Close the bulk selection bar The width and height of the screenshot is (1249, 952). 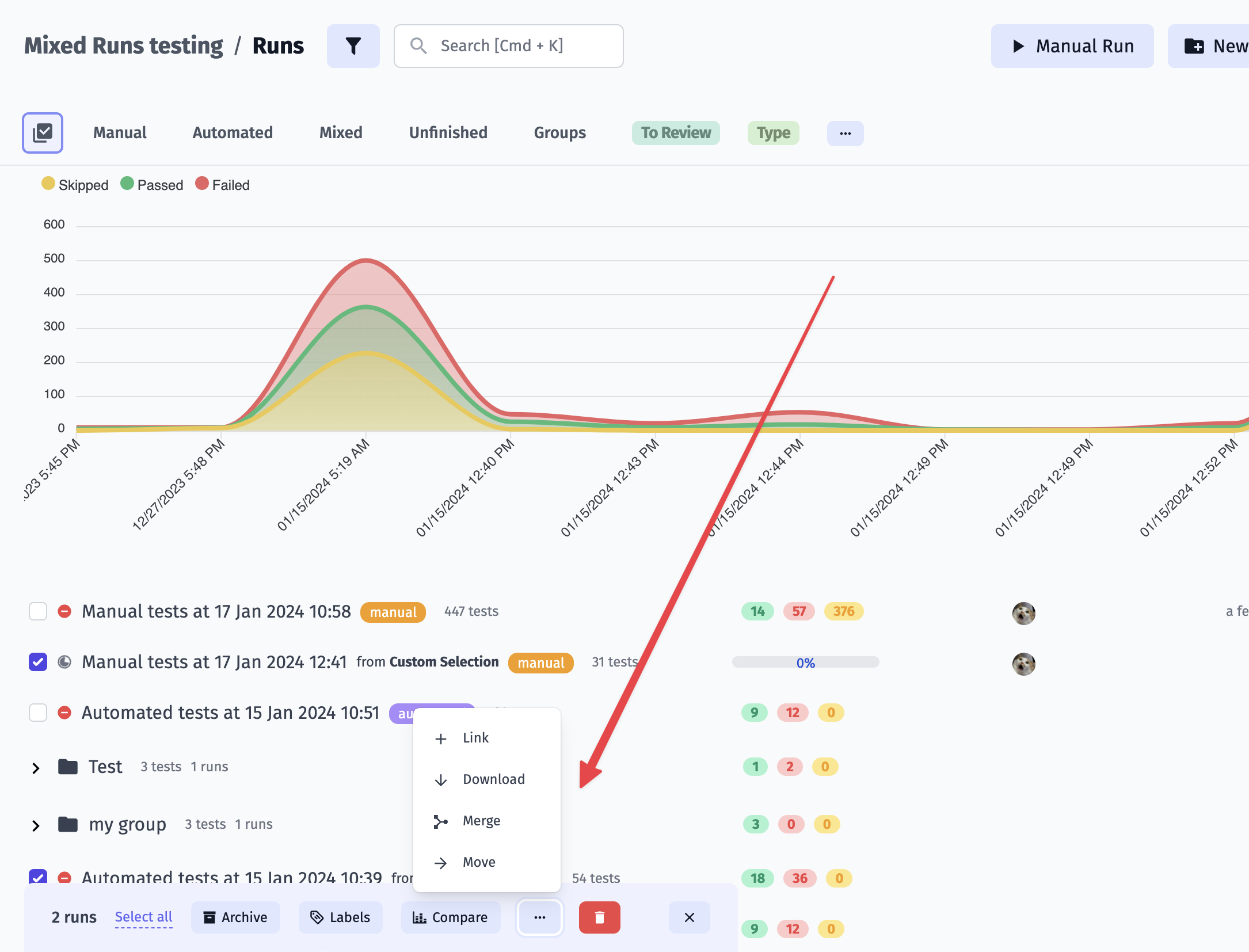tap(689, 917)
